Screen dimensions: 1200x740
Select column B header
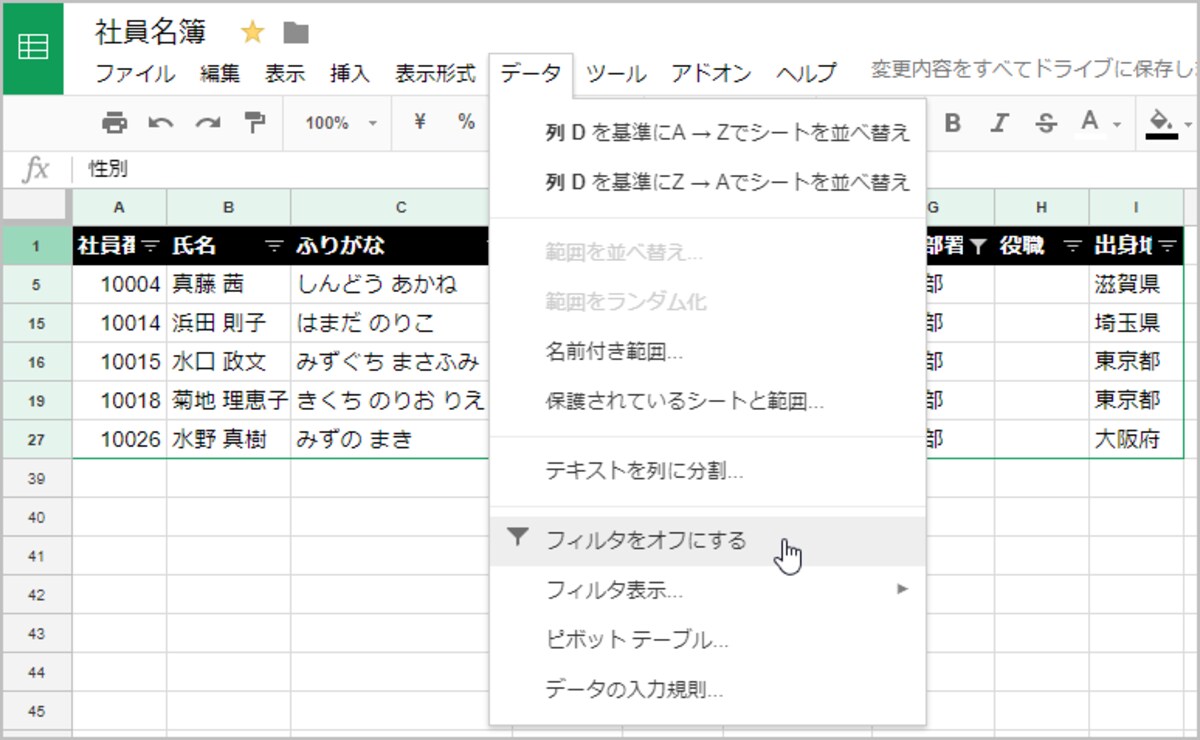pos(228,207)
